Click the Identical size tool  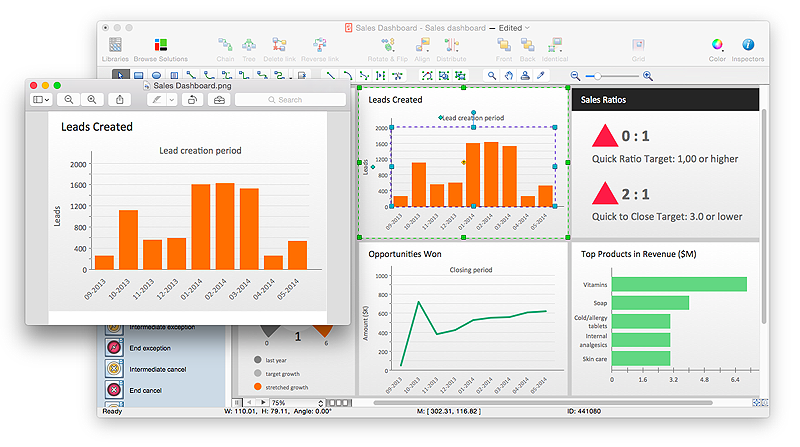click(555, 49)
